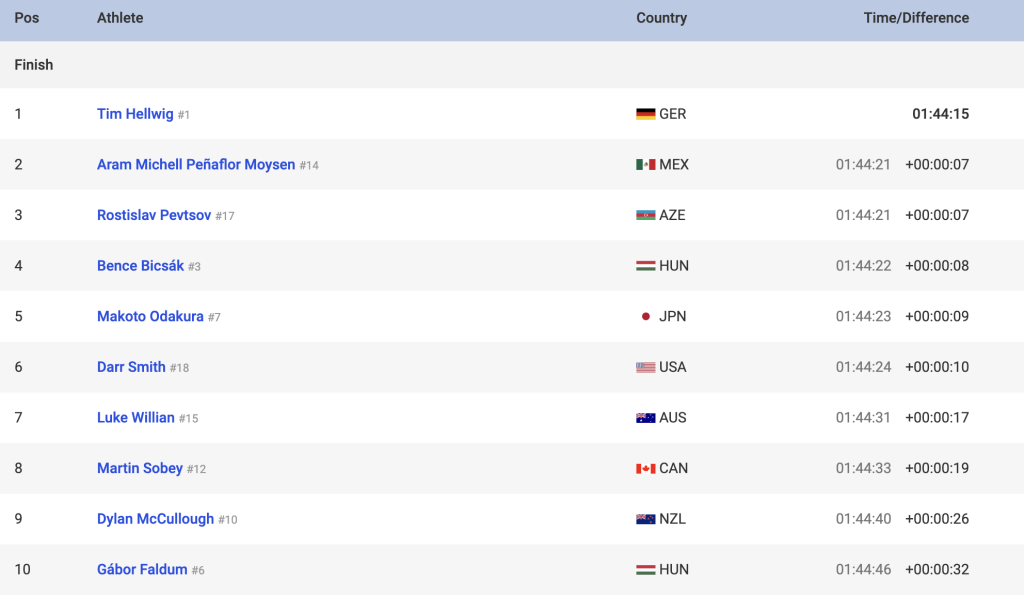Open the Rostislav Pevtsov athlete link
The width and height of the screenshot is (1024, 595).
click(x=154, y=215)
